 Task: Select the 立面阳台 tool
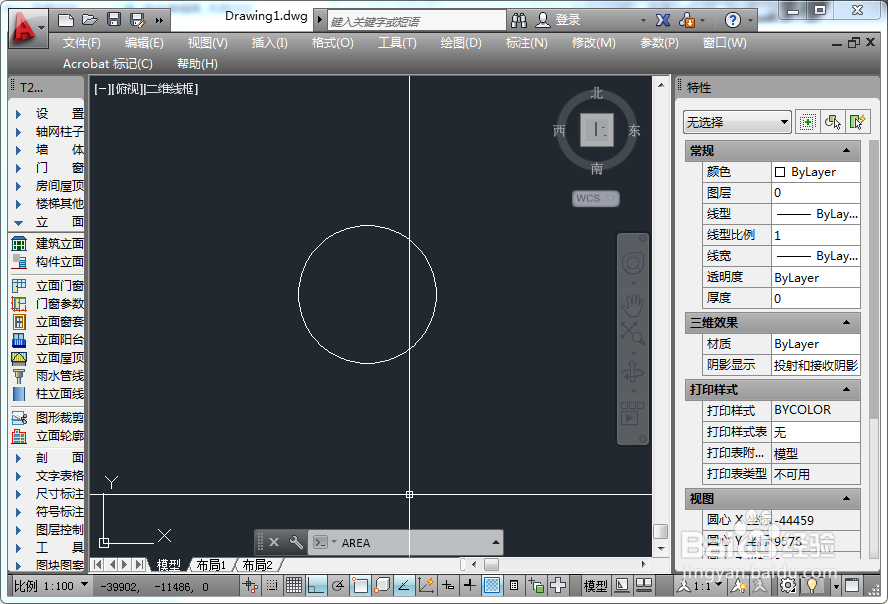click(x=48, y=340)
